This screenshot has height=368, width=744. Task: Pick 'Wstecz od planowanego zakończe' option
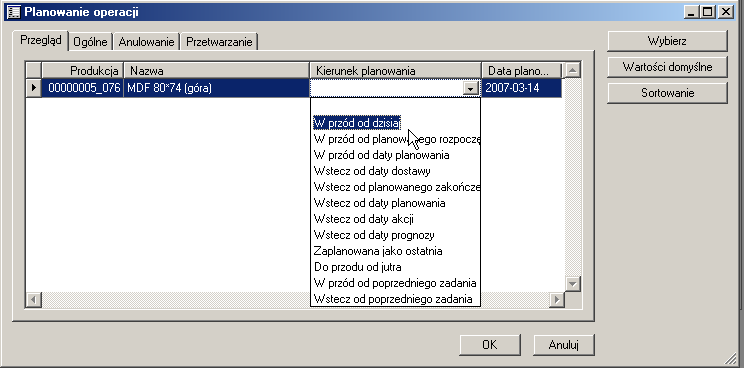395,187
